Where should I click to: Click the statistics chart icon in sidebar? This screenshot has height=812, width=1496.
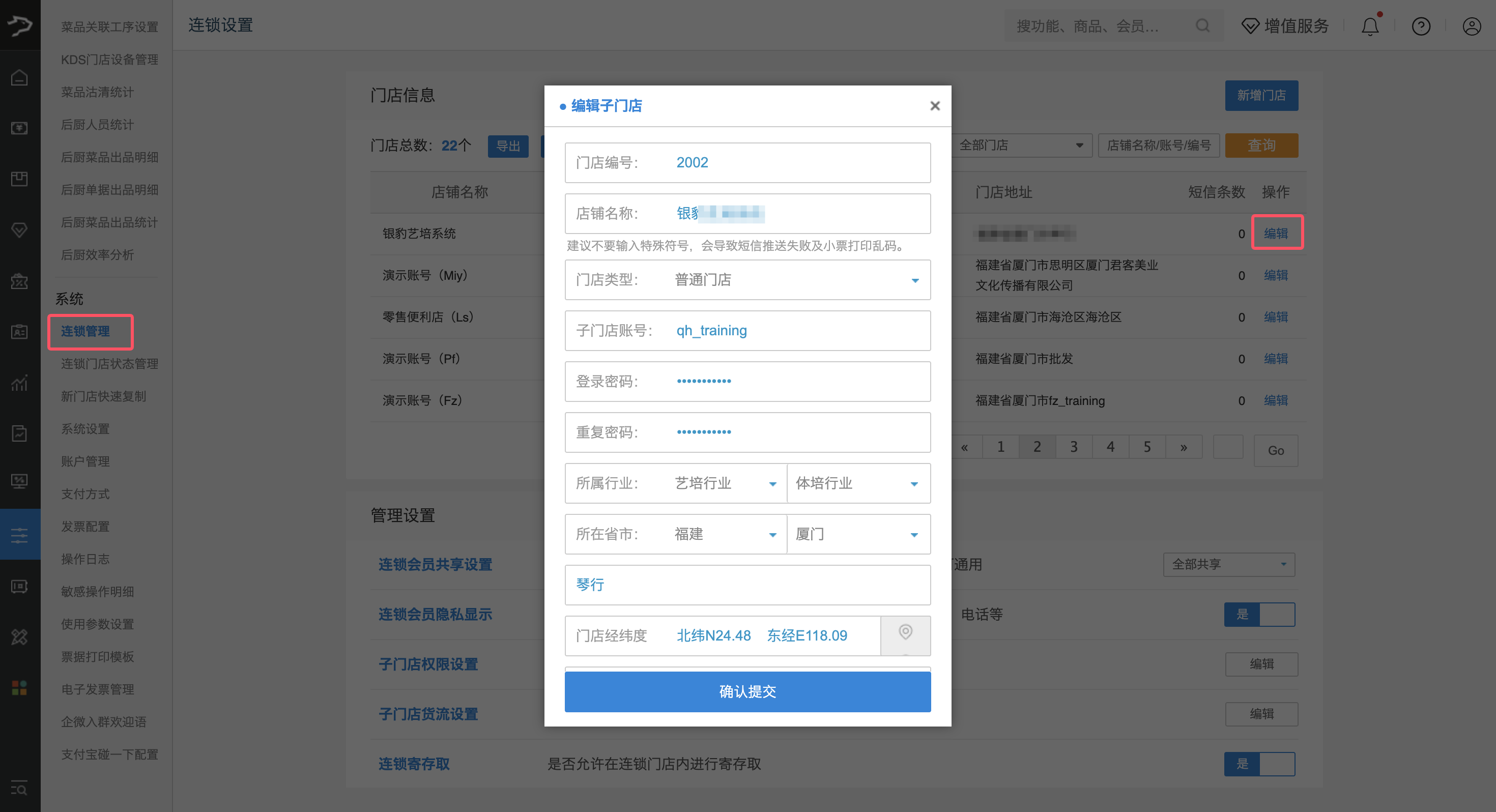(20, 383)
